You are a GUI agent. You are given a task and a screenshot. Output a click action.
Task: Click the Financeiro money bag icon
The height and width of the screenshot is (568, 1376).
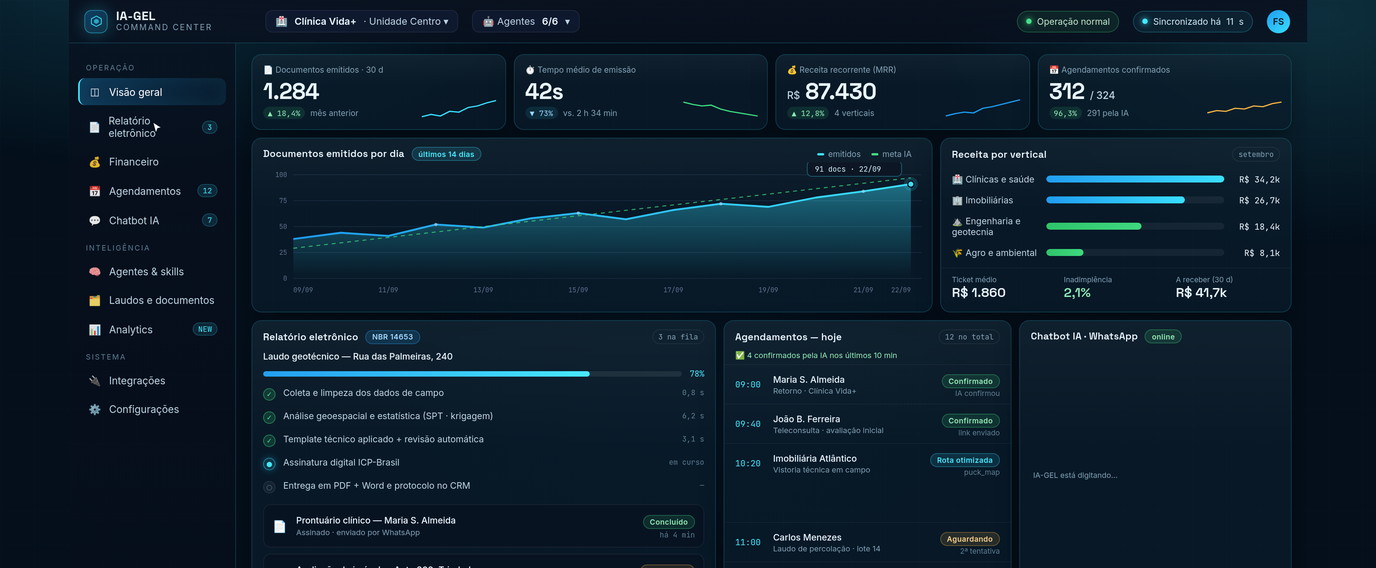[x=95, y=162]
